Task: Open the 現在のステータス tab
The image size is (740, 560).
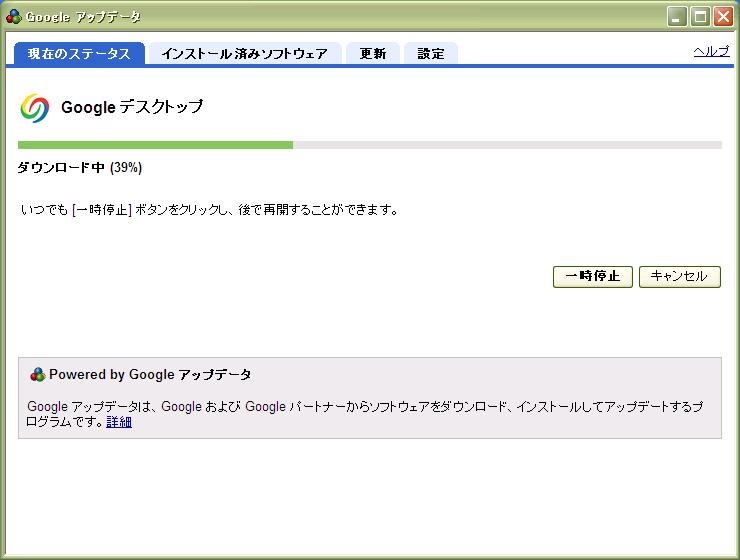Action: click(x=79, y=53)
